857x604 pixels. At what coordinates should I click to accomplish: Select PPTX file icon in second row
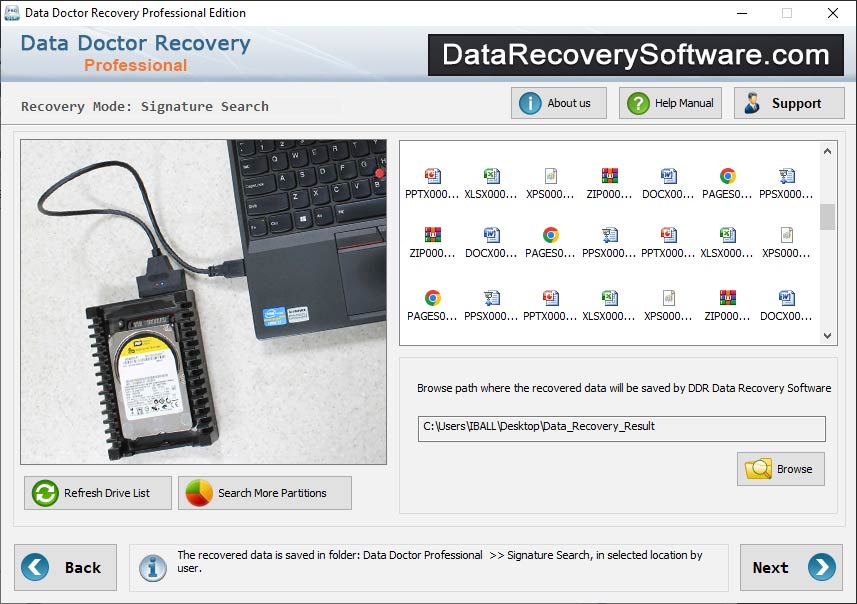[x=668, y=234]
